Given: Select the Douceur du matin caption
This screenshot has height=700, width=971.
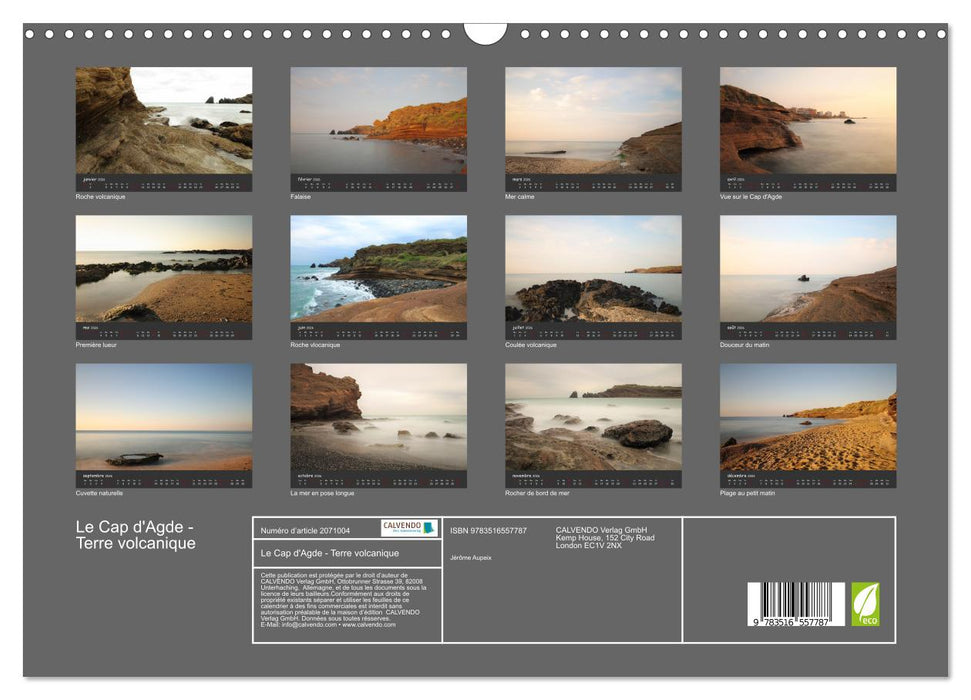Looking at the screenshot, I should coord(743,345).
